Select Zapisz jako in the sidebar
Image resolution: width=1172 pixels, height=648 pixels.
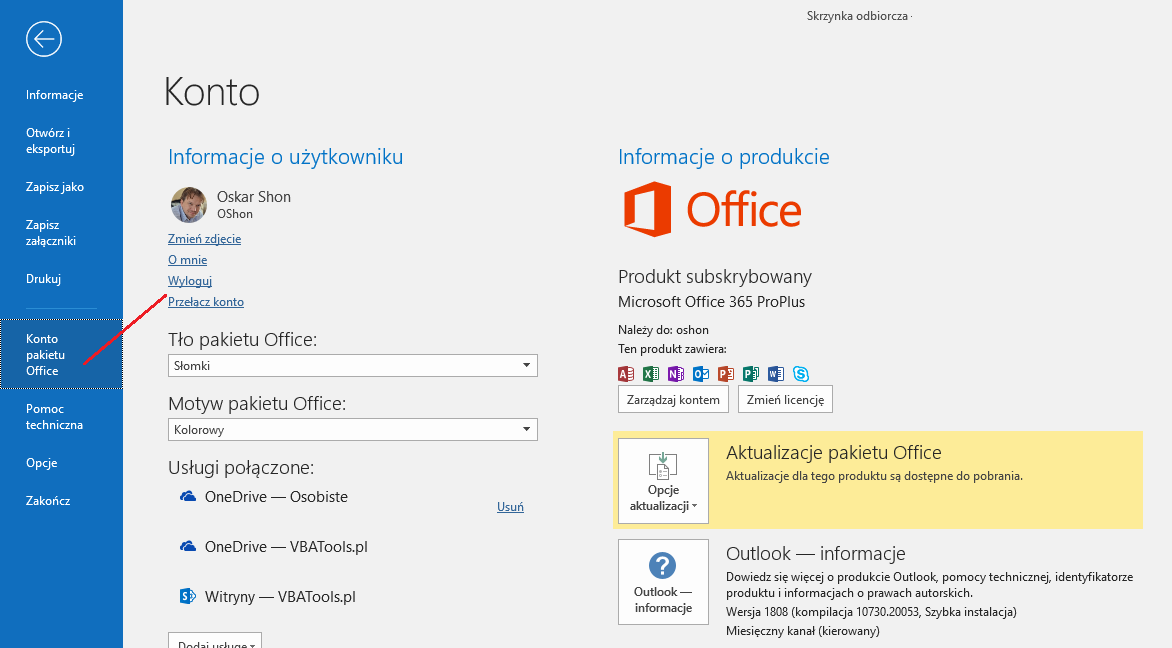55,187
